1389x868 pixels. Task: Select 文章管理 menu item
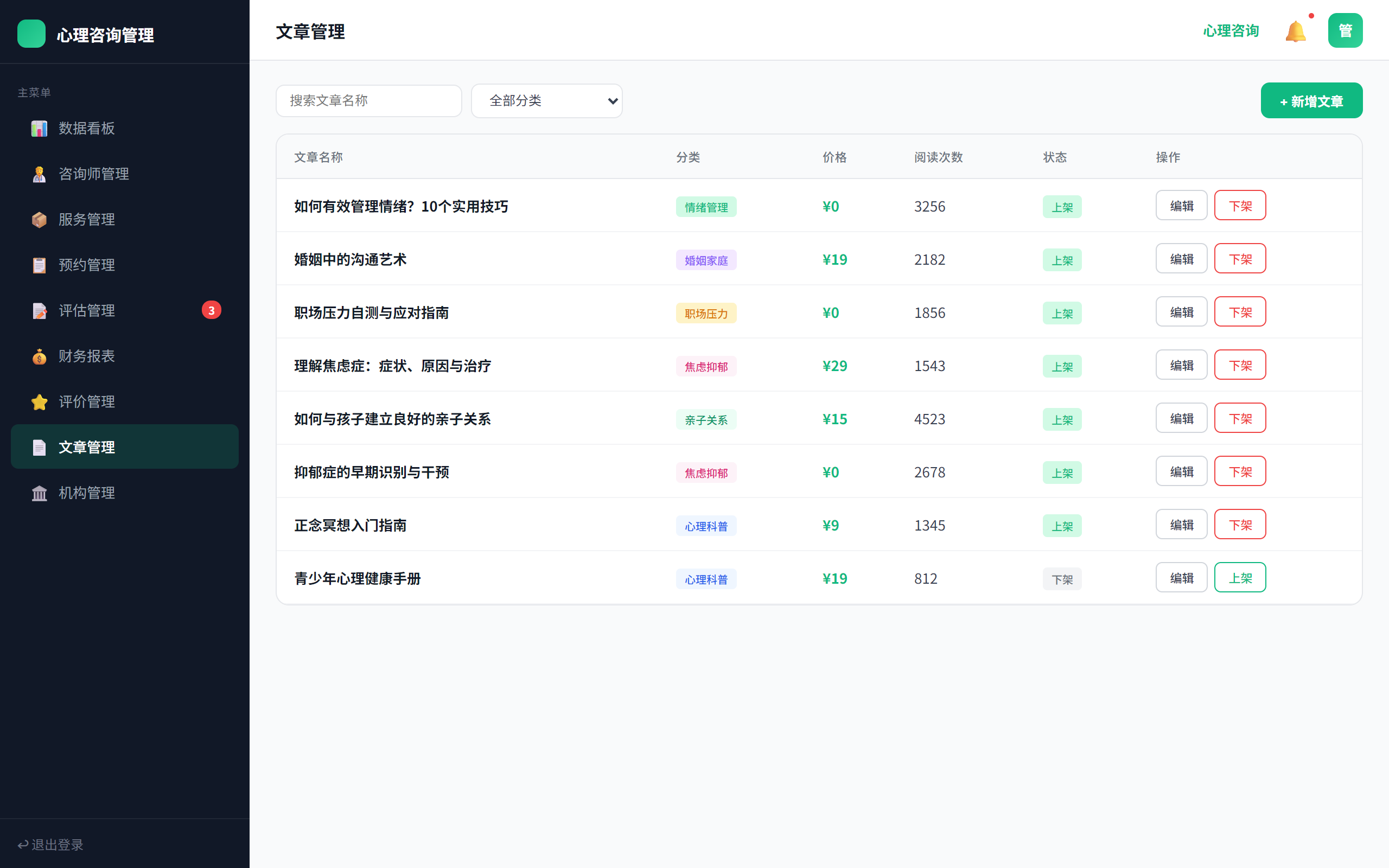click(x=125, y=447)
